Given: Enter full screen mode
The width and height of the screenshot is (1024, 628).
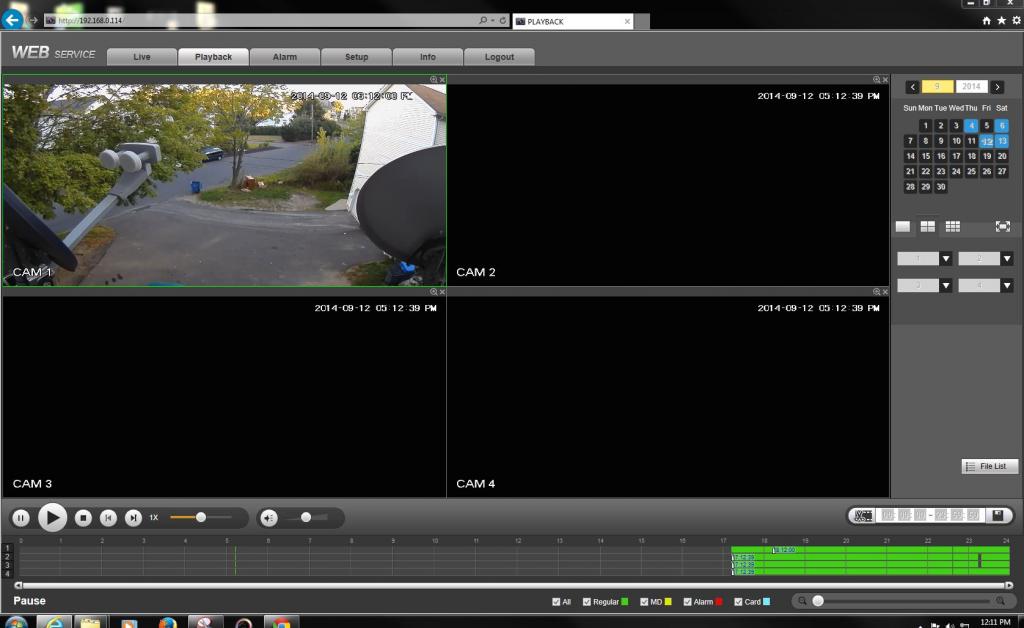Looking at the screenshot, I should coord(1003,227).
